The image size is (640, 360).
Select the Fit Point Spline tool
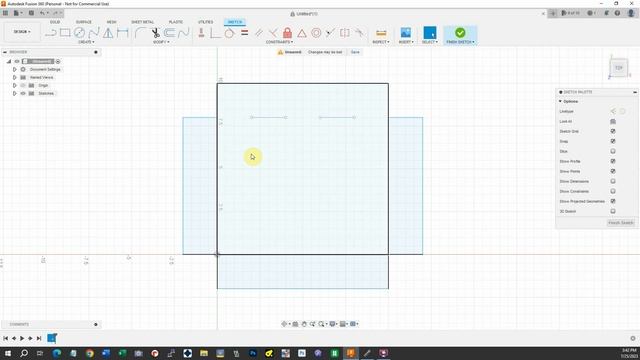pyautogui.click(x=94, y=33)
